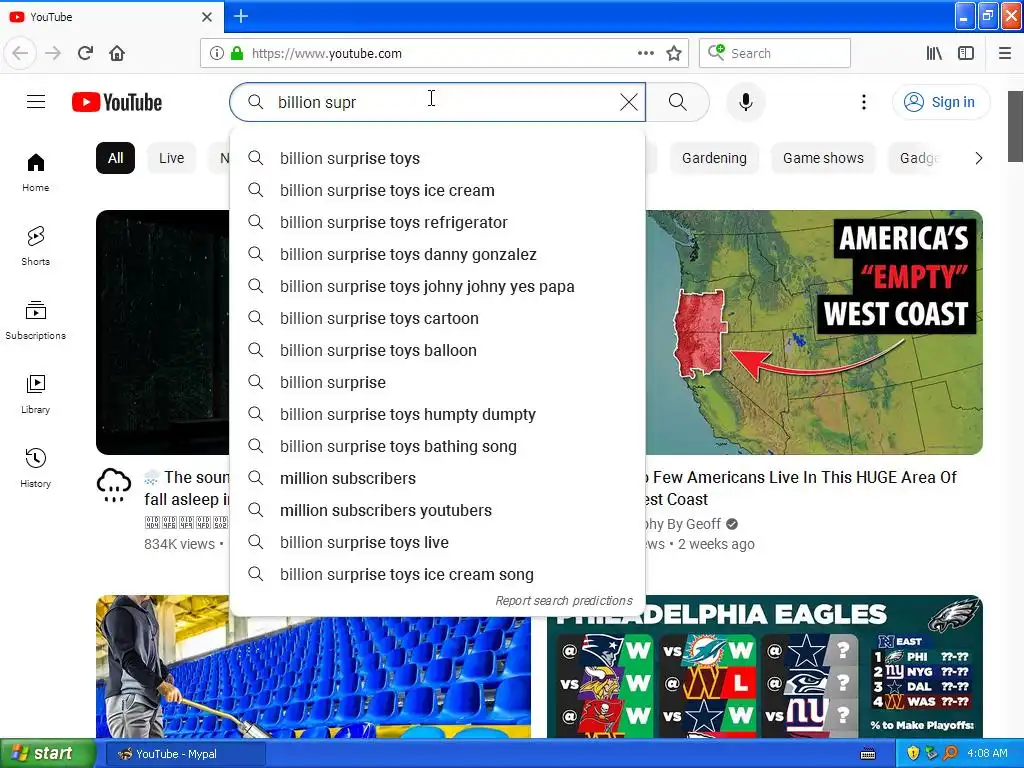The width and height of the screenshot is (1024, 768).
Task: Show more filter chips with right chevron
Action: click(978, 158)
